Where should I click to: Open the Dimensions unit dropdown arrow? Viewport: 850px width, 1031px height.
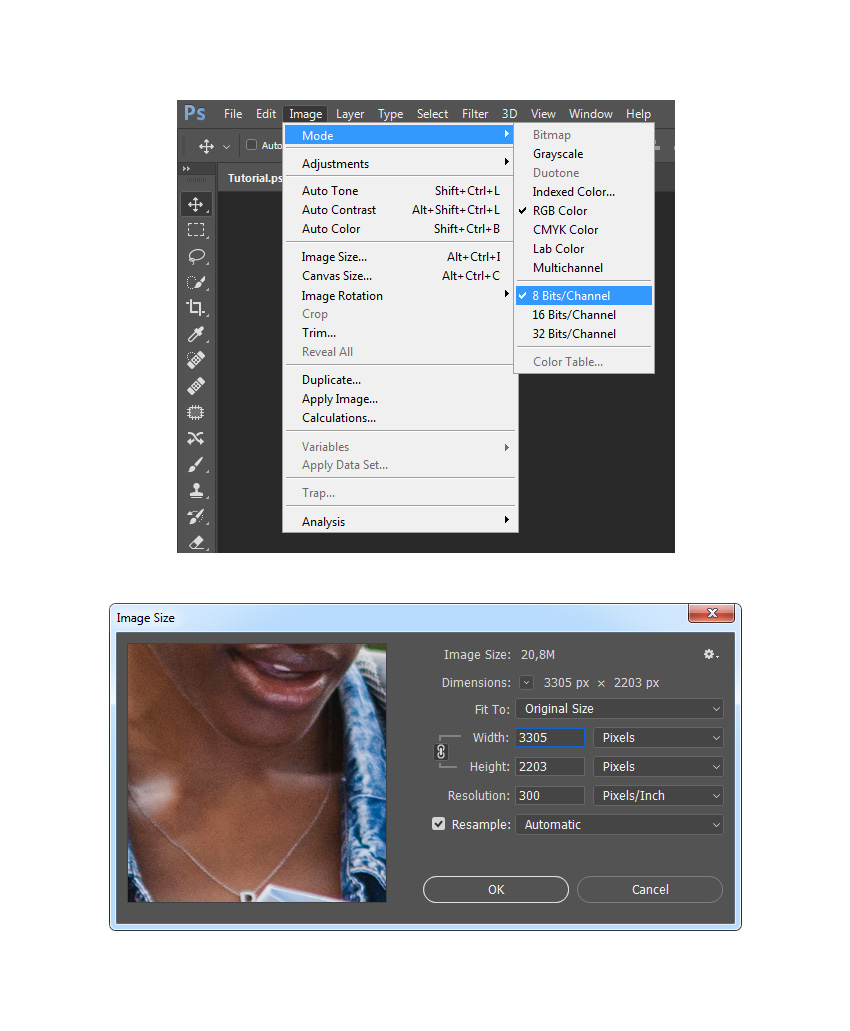[x=527, y=683]
